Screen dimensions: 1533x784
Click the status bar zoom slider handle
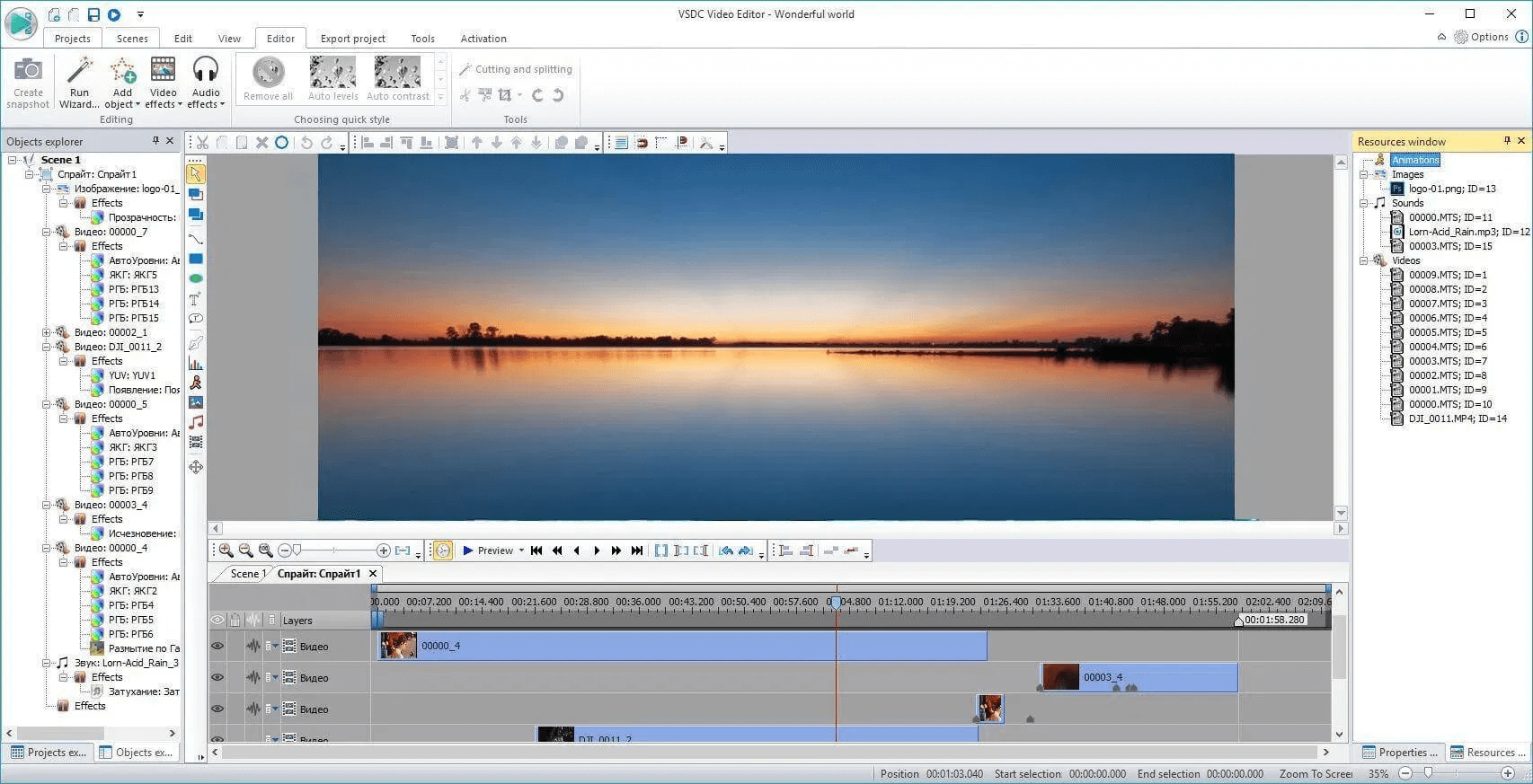click(1428, 772)
